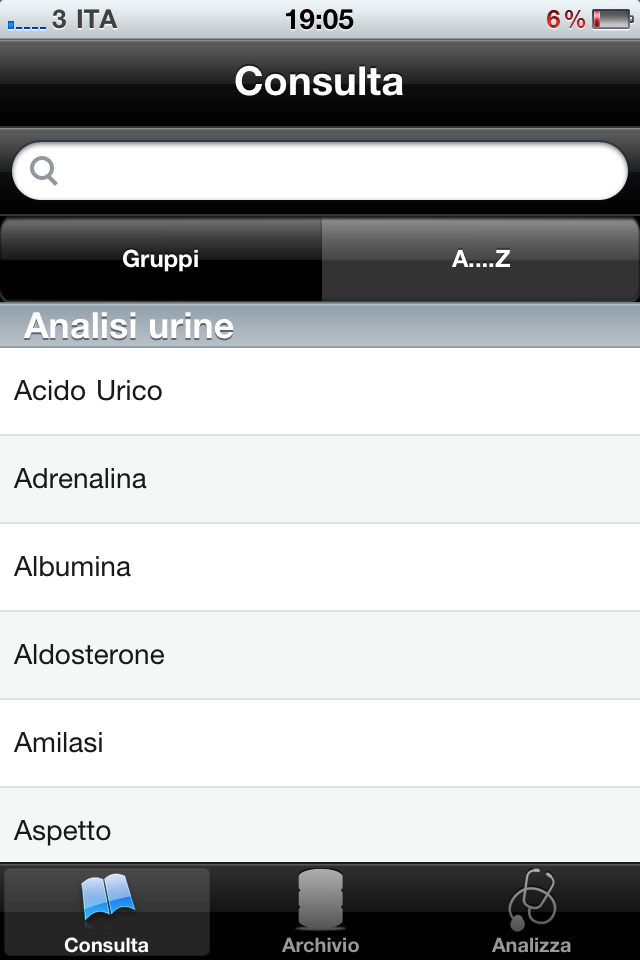Tap the Analisi urine section header
Image resolution: width=640 pixels, height=960 pixels.
coord(320,325)
